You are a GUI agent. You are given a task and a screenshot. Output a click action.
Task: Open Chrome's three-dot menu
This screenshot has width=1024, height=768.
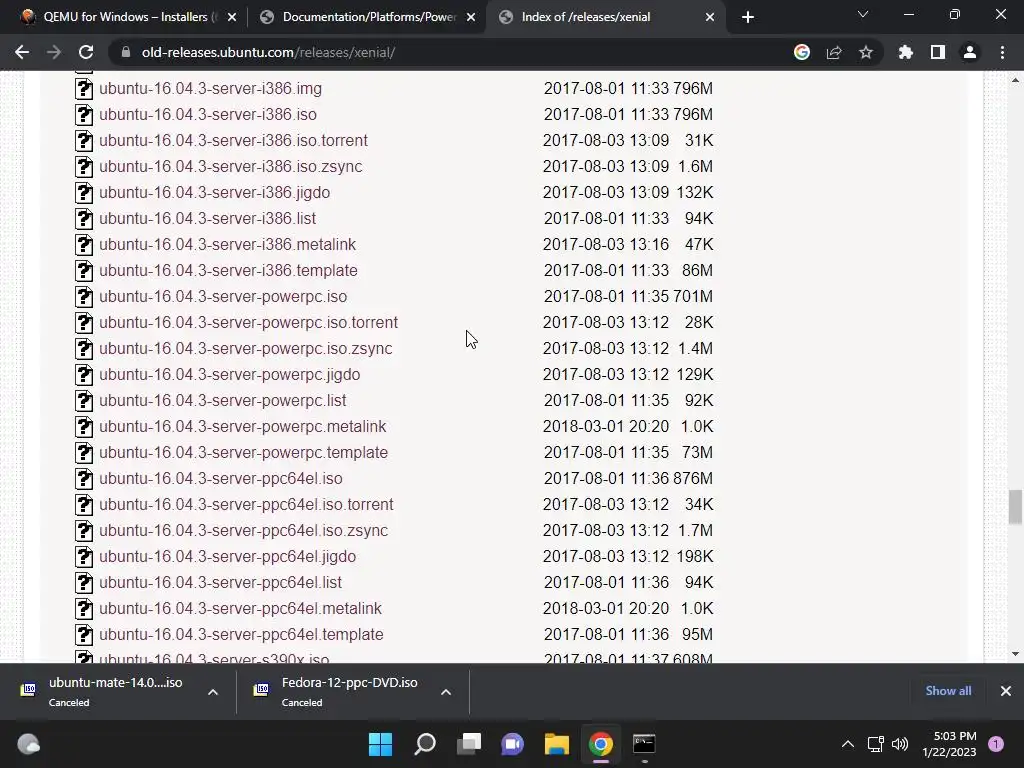pos(1002,52)
